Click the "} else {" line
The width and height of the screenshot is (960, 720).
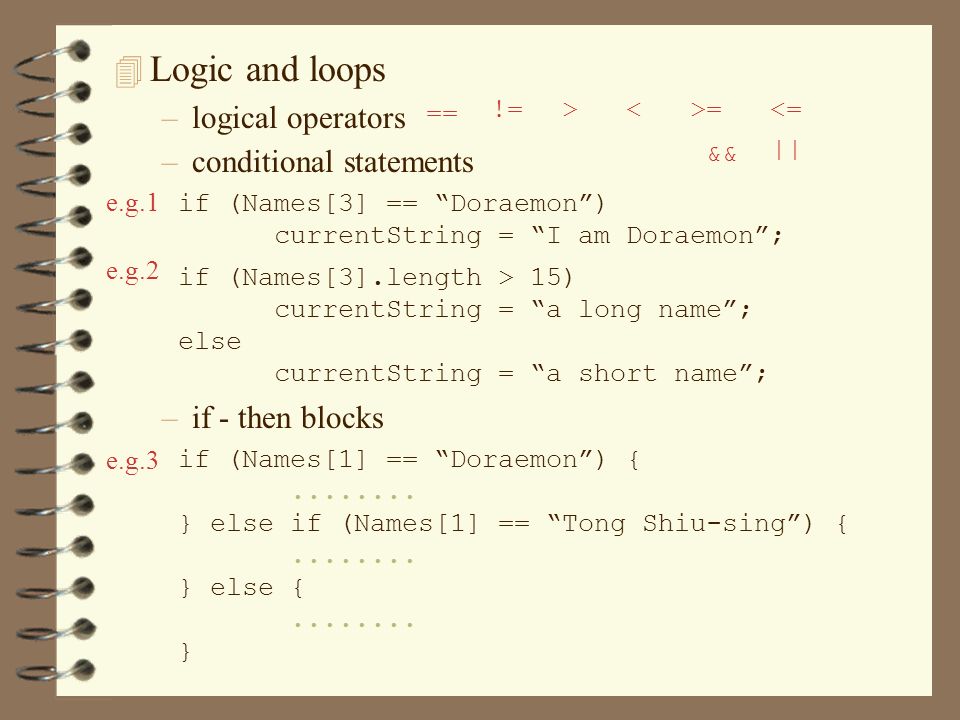click(x=242, y=588)
